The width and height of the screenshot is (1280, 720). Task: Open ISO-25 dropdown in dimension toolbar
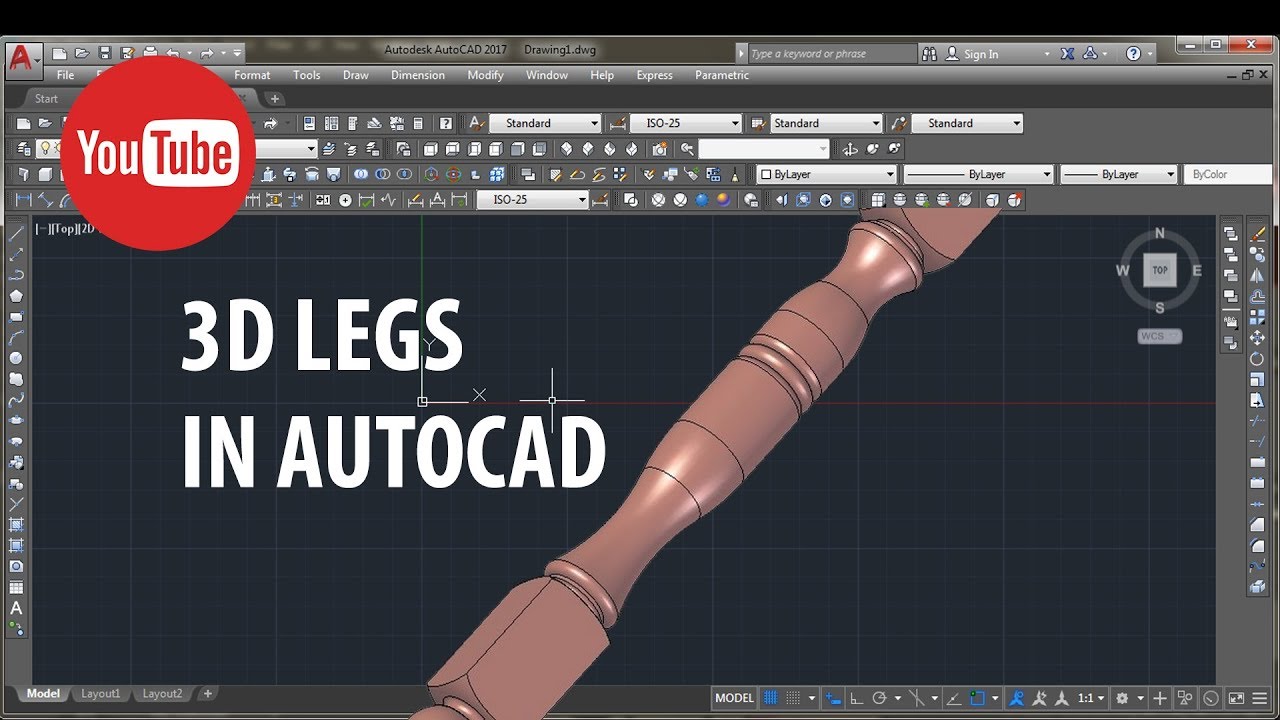click(x=533, y=200)
